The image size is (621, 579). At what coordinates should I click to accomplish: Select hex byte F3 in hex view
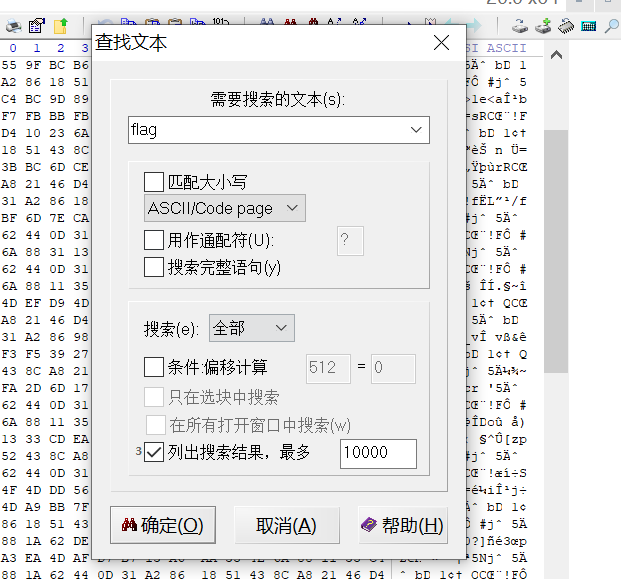click(x=9, y=354)
